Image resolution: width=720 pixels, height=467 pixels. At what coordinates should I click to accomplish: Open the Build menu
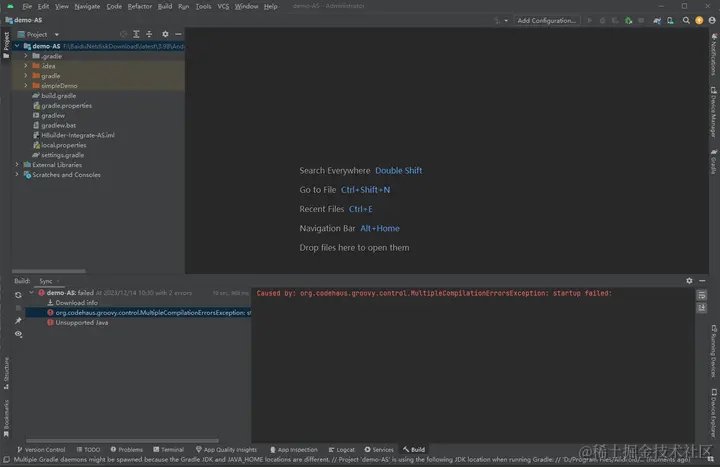165,6
